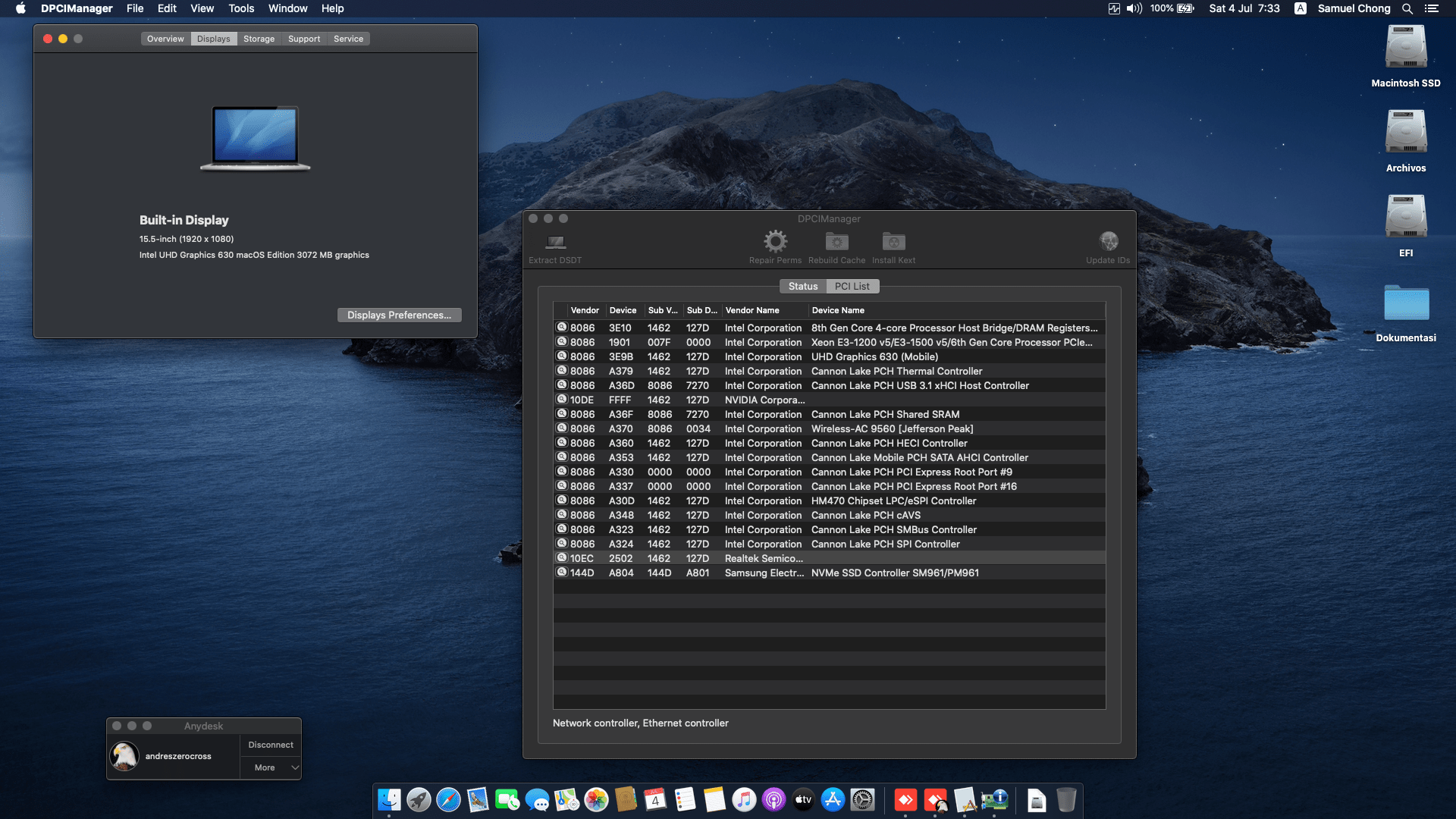1456x819 pixels.
Task: Click the Install Kext toolbar icon
Action: tap(893, 241)
